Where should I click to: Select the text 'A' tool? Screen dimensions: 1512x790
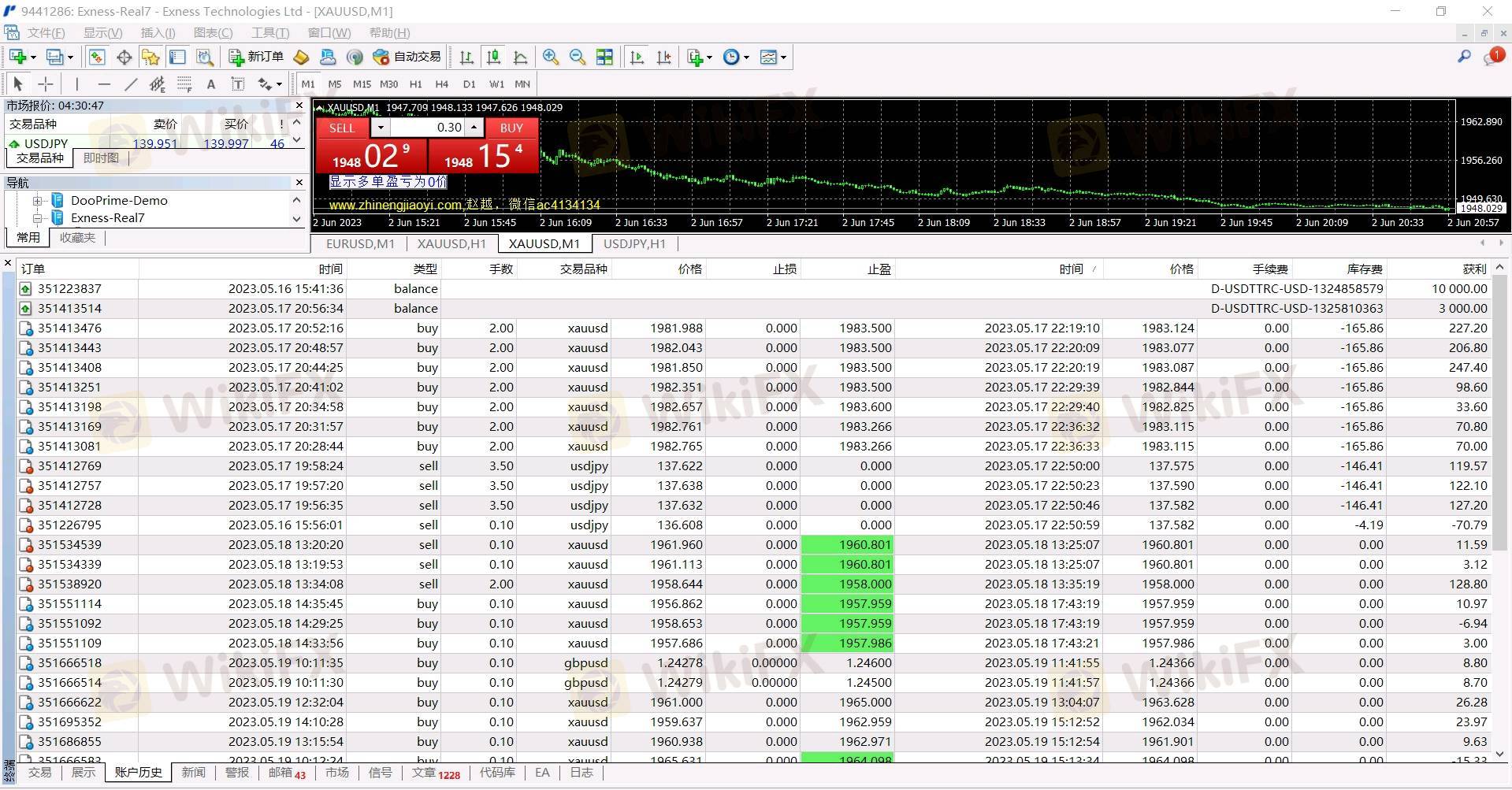click(210, 83)
